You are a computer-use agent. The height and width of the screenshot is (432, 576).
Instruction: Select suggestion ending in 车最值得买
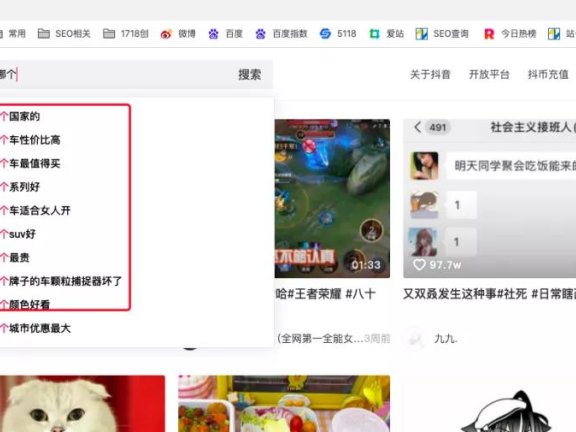[x=30, y=163]
